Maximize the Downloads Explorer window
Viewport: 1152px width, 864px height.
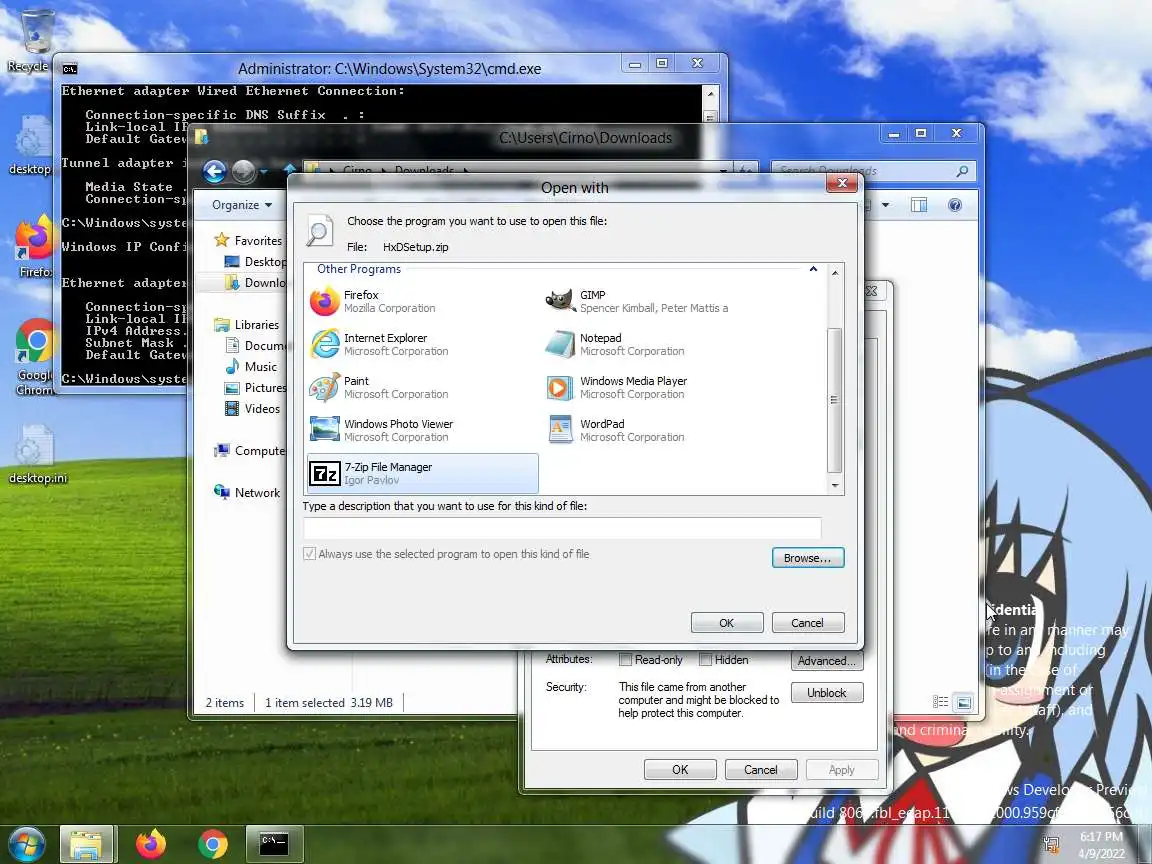pyautogui.click(x=921, y=133)
